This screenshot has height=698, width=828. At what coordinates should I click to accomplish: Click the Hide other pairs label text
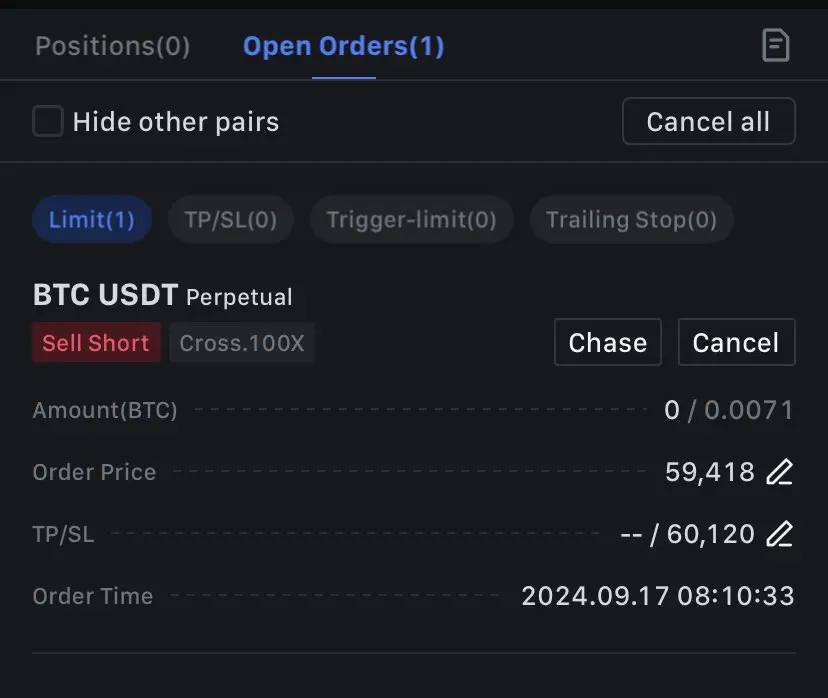tap(176, 122)
